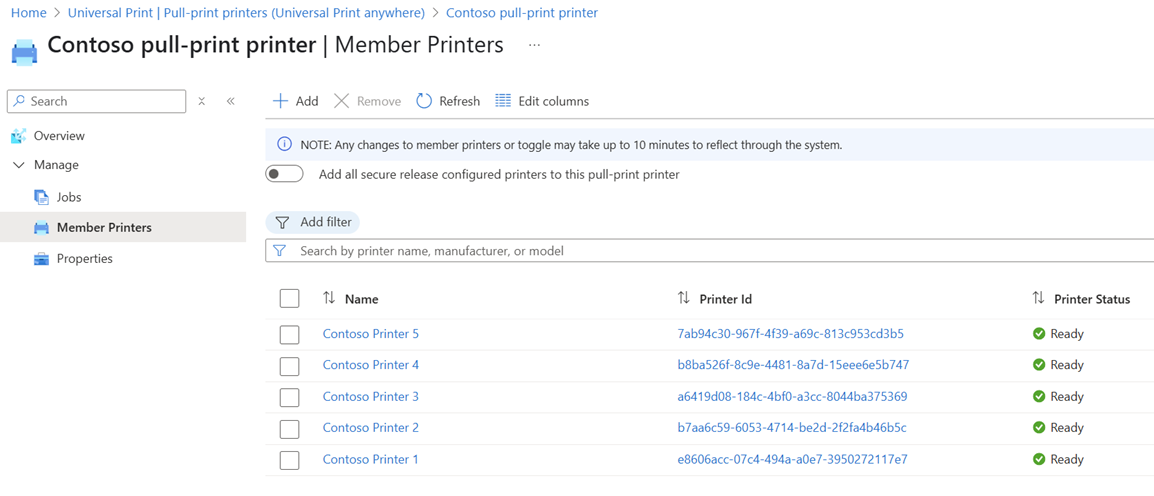Navigate to Home breadcrumb link
The height and width of the screenshot is (496, 1154).
tap(28, 13)
